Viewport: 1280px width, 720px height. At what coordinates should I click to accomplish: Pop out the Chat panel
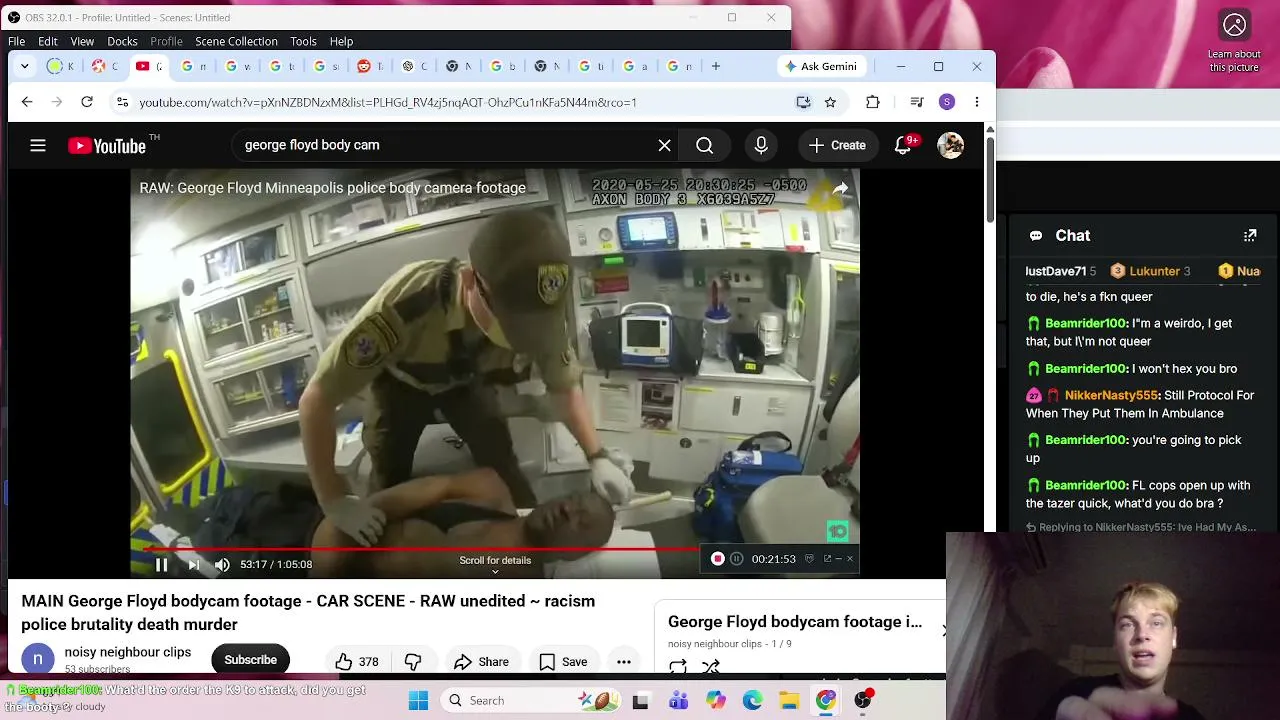1250,236
